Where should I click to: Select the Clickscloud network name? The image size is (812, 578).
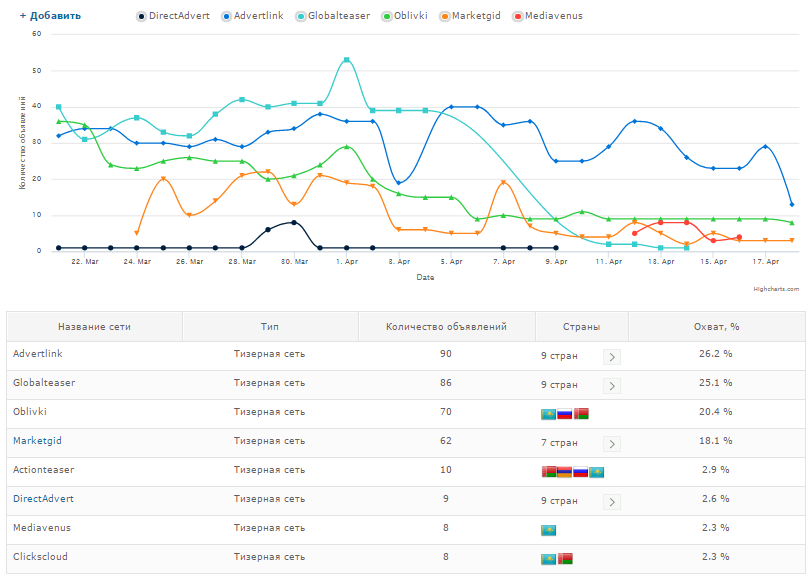click(40, 557)
